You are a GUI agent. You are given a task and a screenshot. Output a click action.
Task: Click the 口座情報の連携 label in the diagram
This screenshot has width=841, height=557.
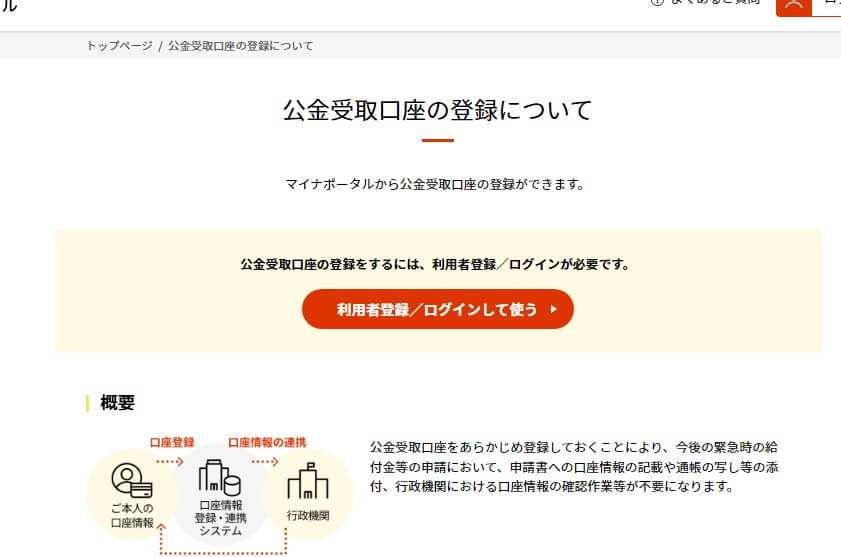267,442
